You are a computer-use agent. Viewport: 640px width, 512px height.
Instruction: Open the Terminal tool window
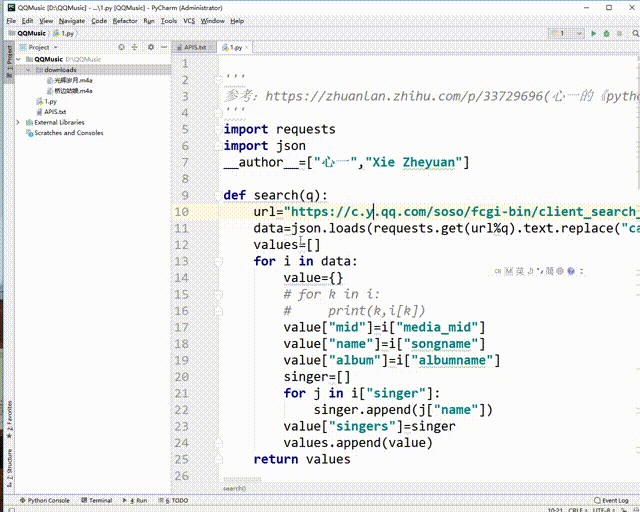click(x=97, y=500)
